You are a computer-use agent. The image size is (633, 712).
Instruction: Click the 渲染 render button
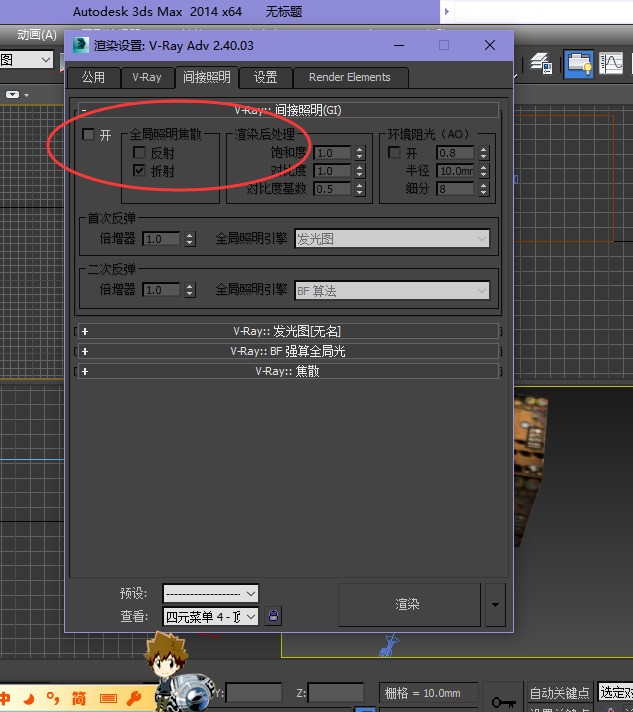409,605
